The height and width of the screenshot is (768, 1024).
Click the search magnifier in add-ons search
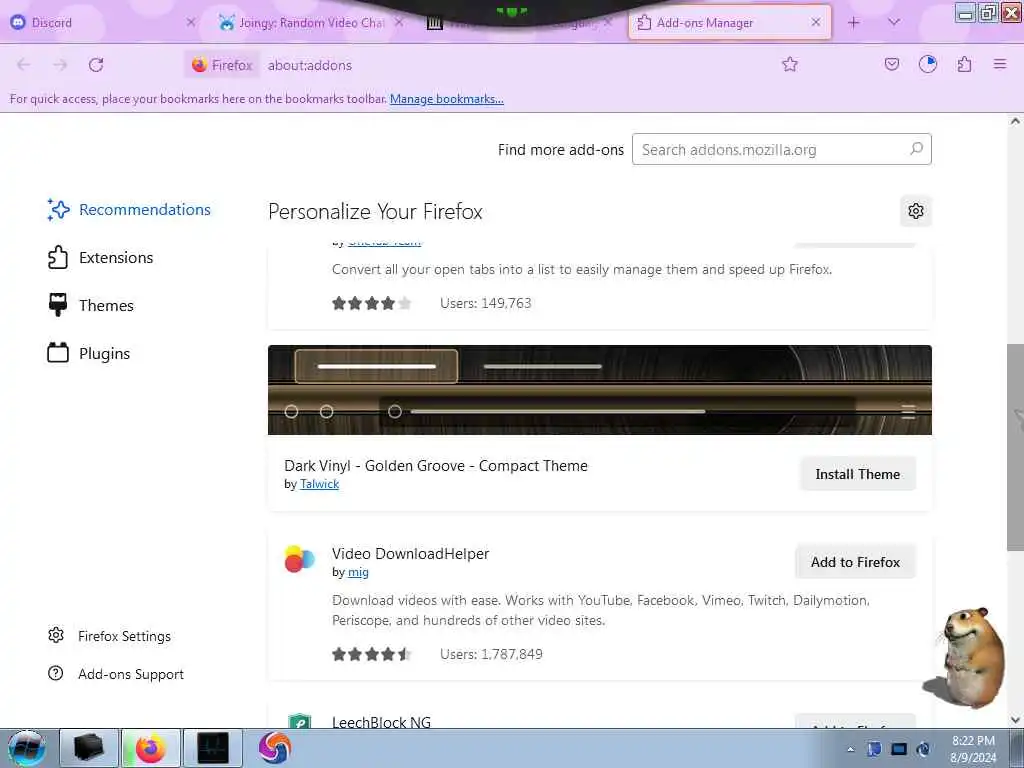pyautogui.click(x=916, y=149)
